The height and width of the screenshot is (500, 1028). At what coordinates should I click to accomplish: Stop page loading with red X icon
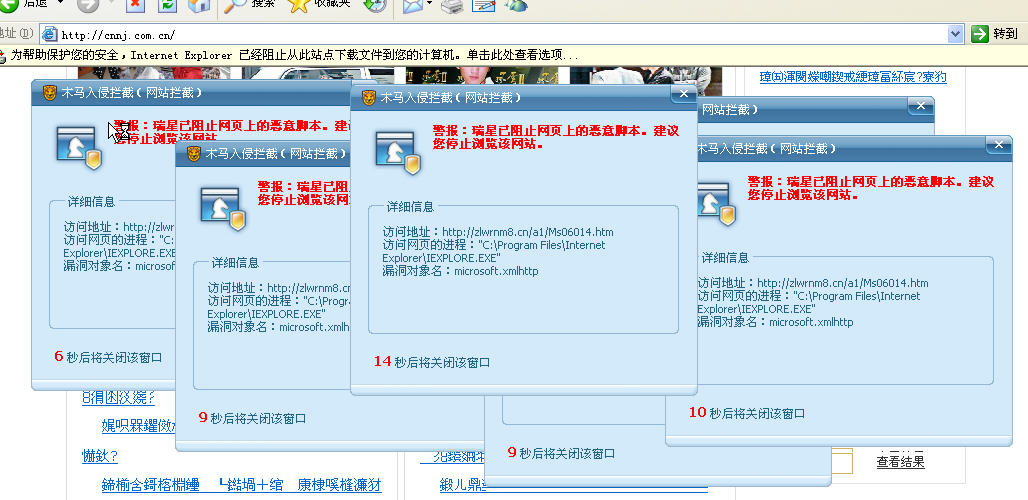tap(135, 5)
